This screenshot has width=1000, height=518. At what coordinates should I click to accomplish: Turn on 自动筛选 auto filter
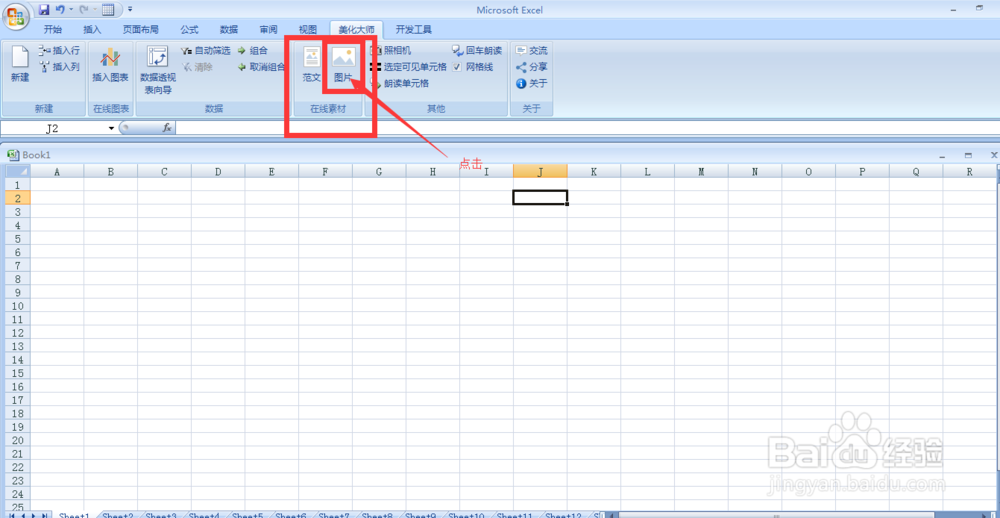[205, 50]
